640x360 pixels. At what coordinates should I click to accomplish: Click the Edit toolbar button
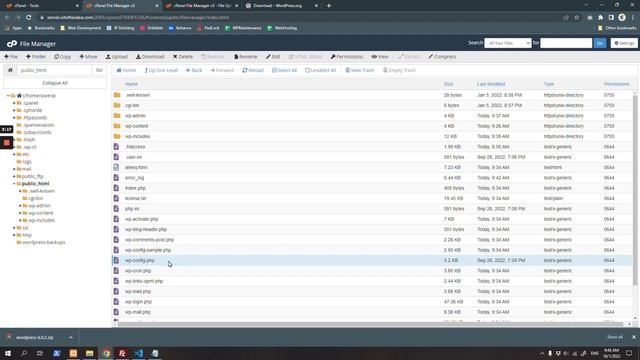tap(273, 57)
